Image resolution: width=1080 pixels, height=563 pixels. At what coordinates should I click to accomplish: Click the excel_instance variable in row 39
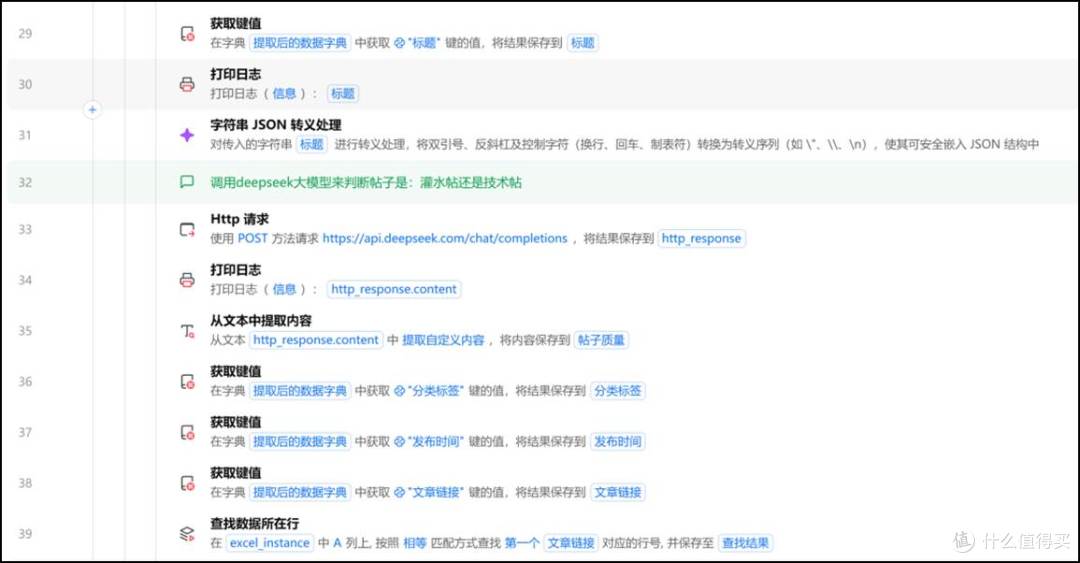(x=270, y=543)
